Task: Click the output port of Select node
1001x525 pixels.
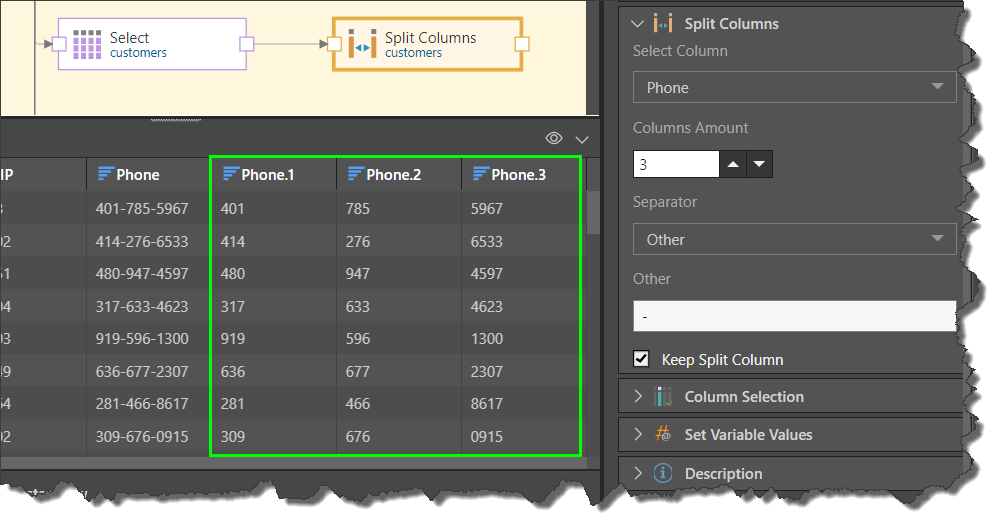Action: click(246, 43)
